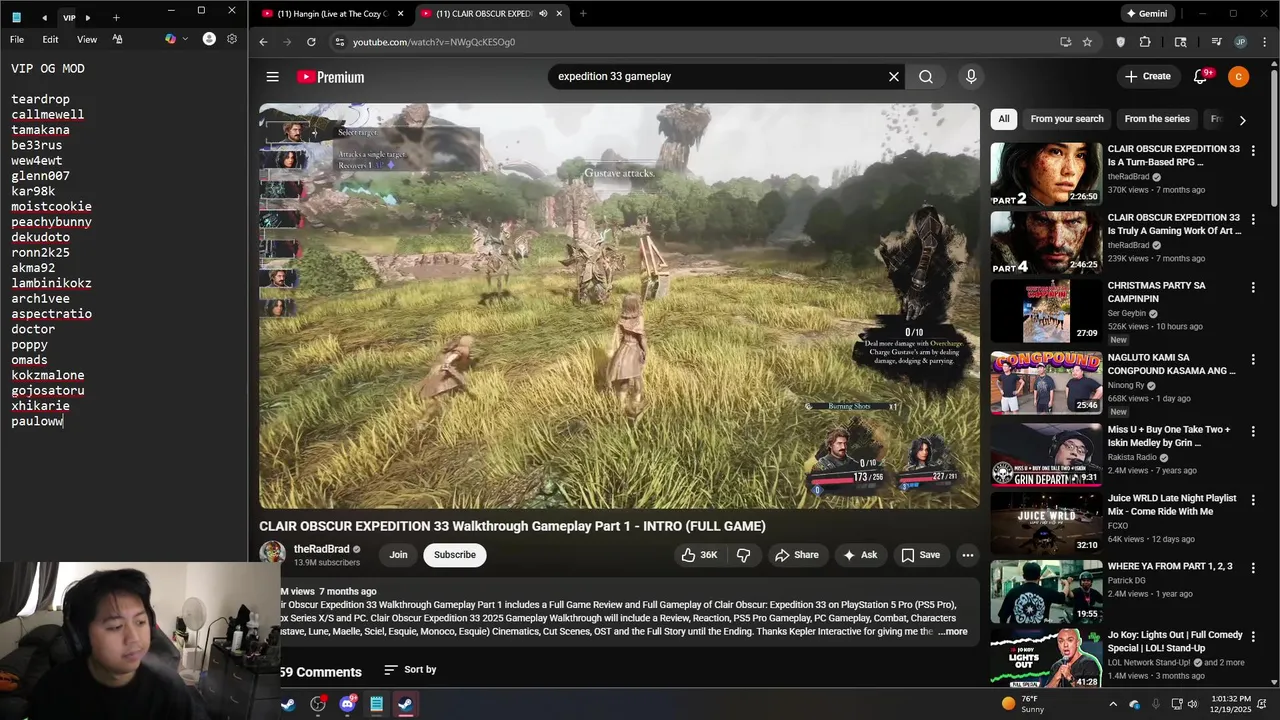Viewport: 1280px width, 720px height.
Task: Open Notepad text formatting icon
Action: point(117,39)
